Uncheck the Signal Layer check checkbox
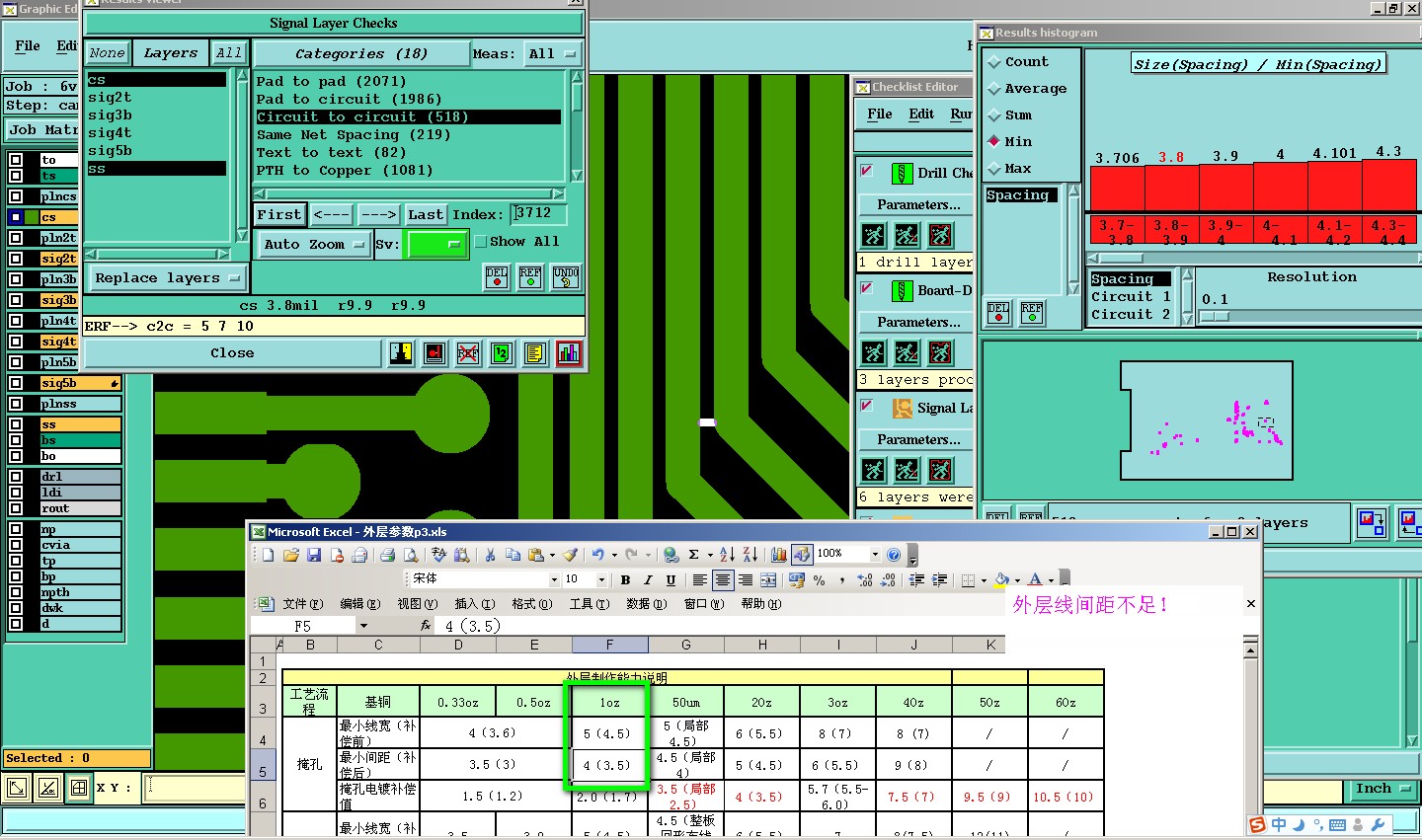1422x840 pixels. [x=867, y=406]
